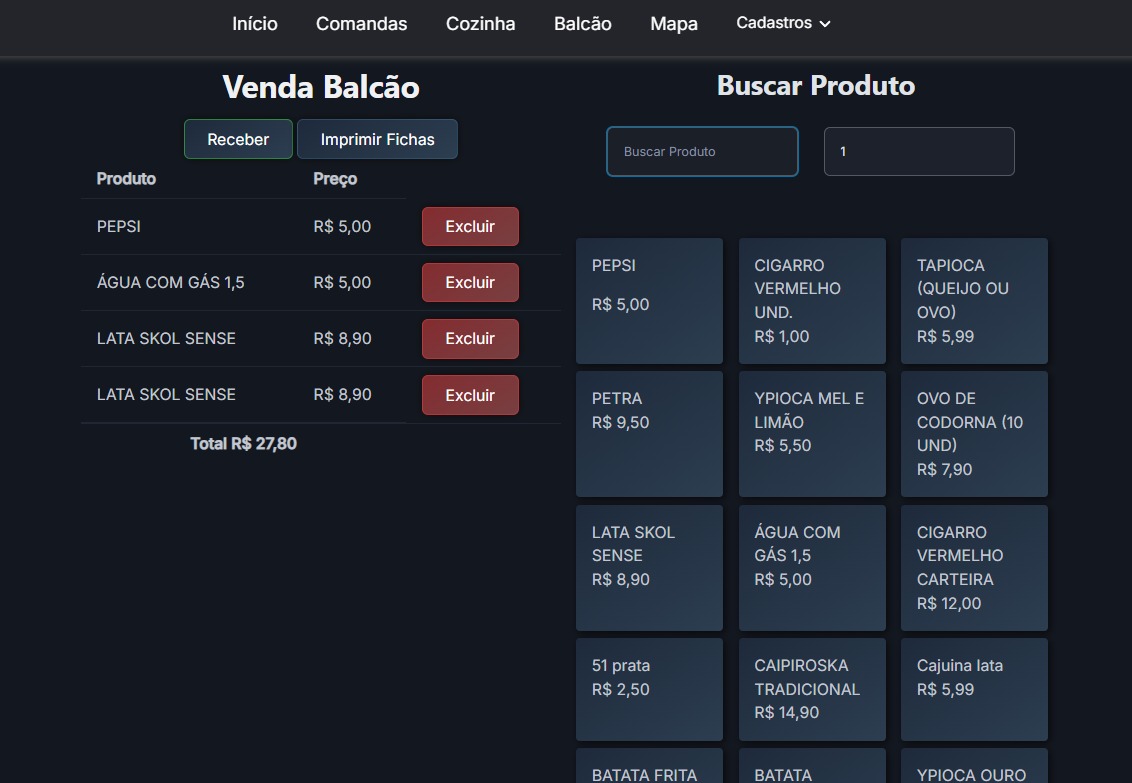Click the 51 prata product card
The image size is (1132, 783).
click(649, 689)
